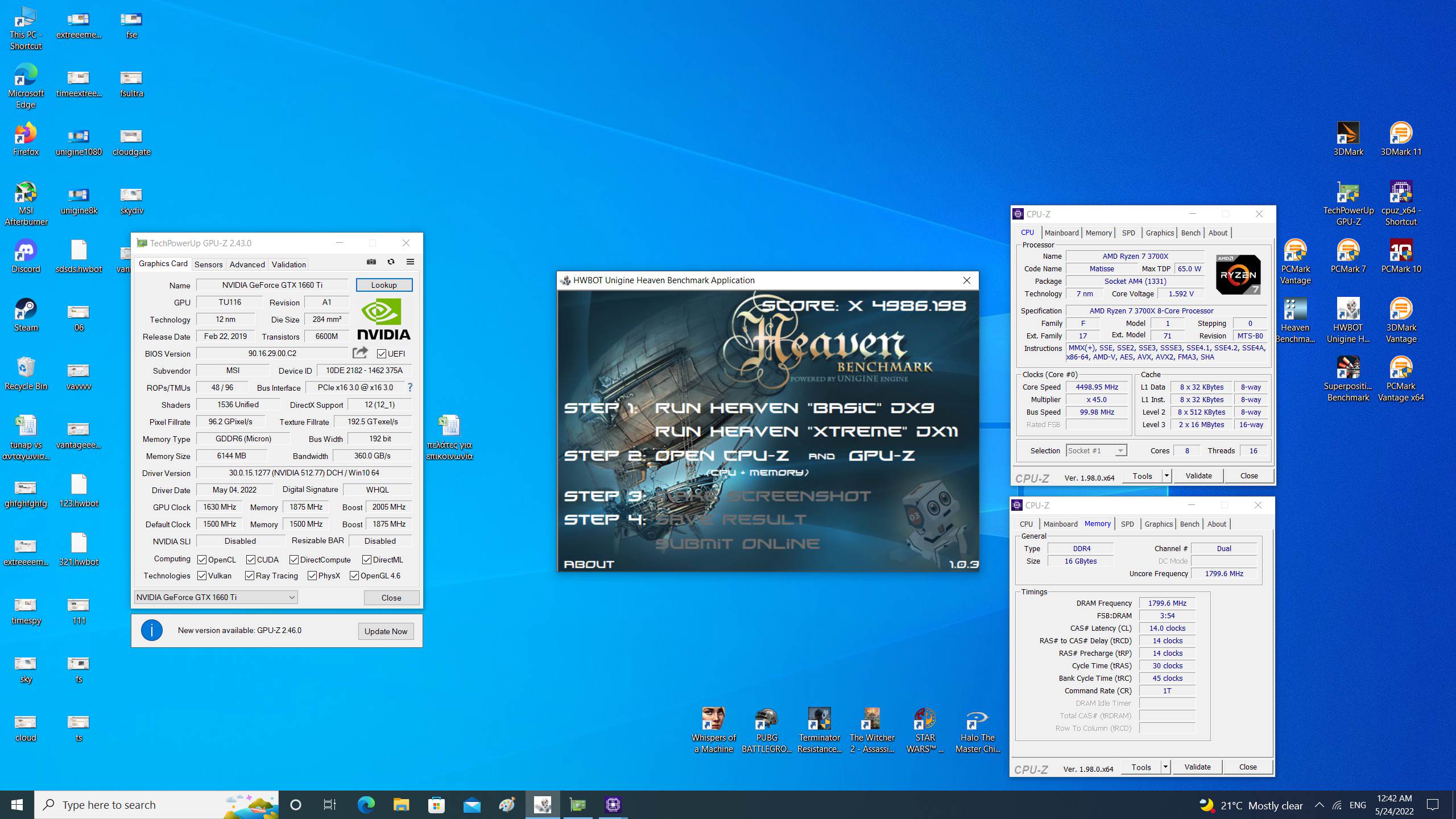The width and height of the screenshot is (1456, 819).
Task: Toggle the OpenCL checkbox
Action: [202, 560]
